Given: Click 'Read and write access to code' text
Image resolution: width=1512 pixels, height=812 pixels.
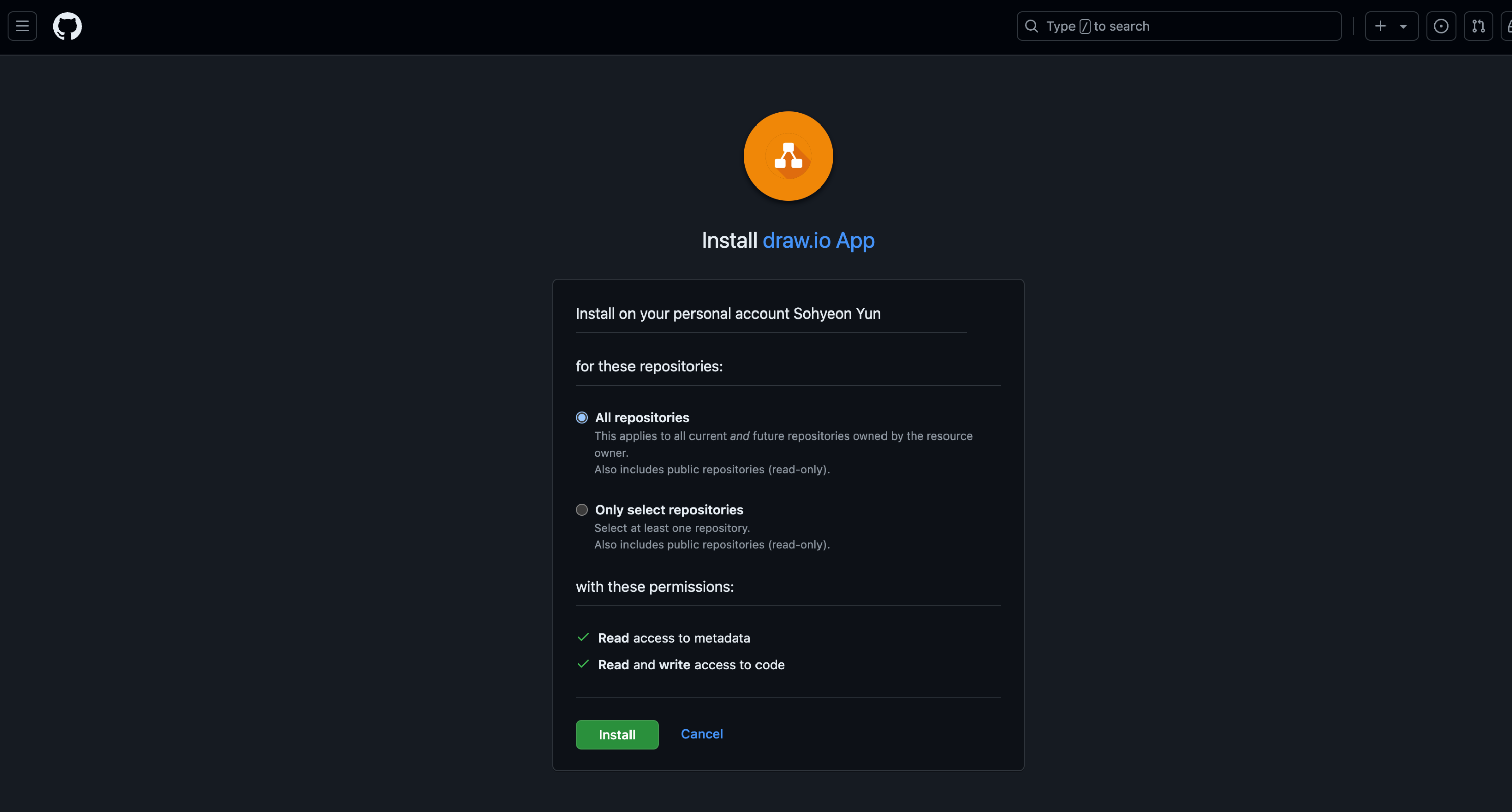Looking at the screenshot, I should point(691,665).
